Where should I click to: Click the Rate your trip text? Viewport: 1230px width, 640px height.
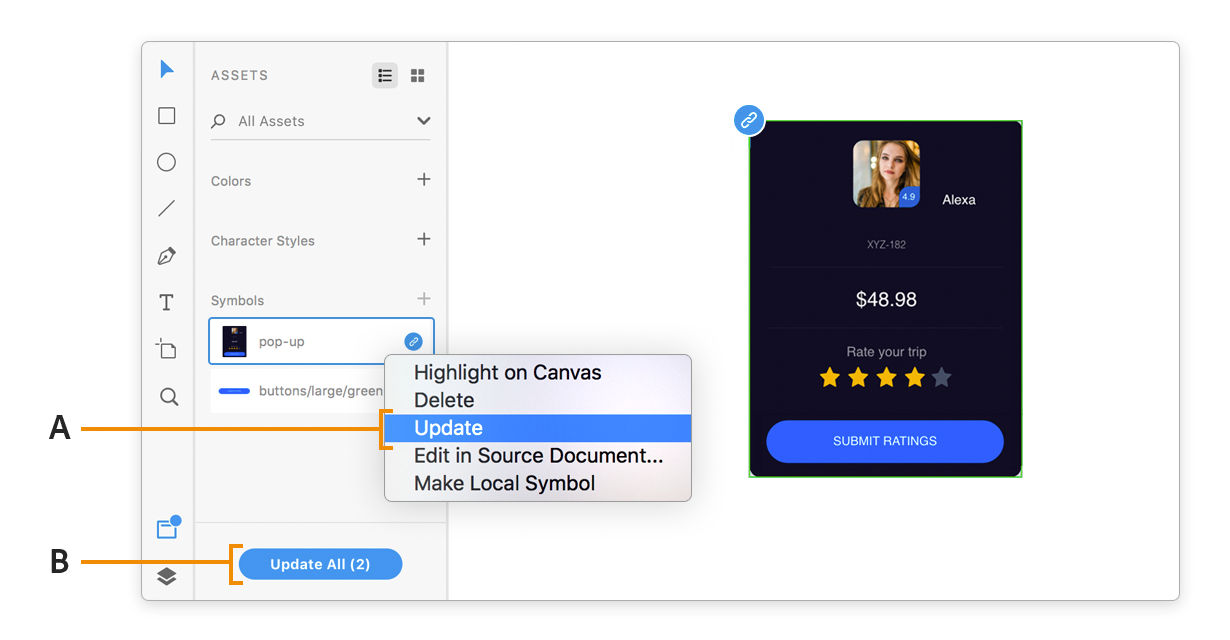[x=886, y=352]
